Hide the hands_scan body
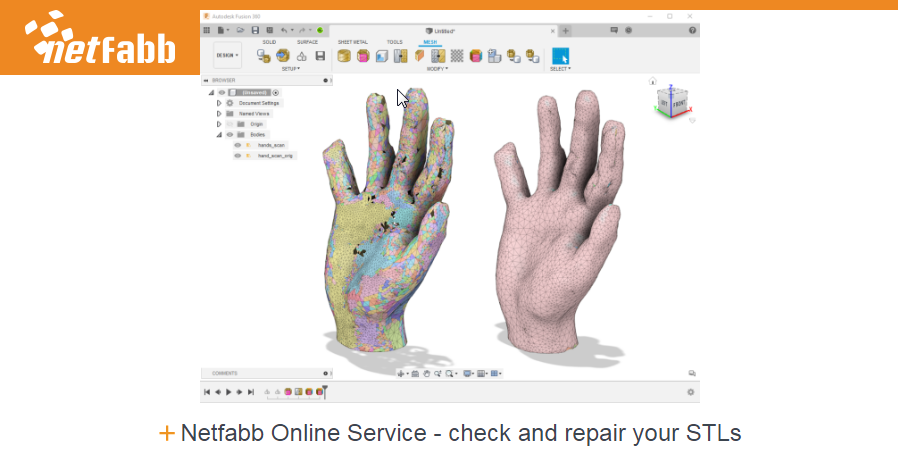The height and width of the screenshot is (460, 898). (x=238, y=145)
